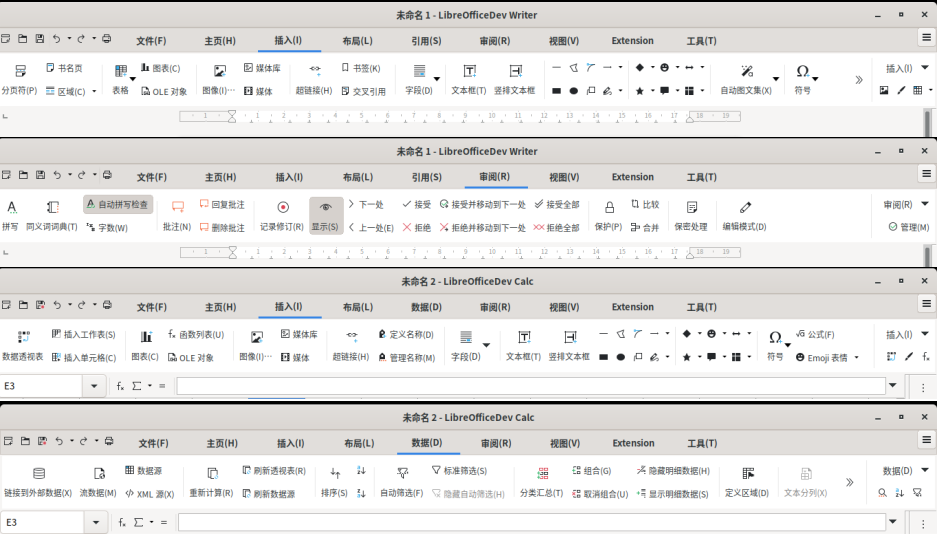Image resolution: width=937 pixels, height=534 pixels.
Task: Insert 书名页 title page in first Writer window
Action: pyautogui.click(x=65, y=68)
